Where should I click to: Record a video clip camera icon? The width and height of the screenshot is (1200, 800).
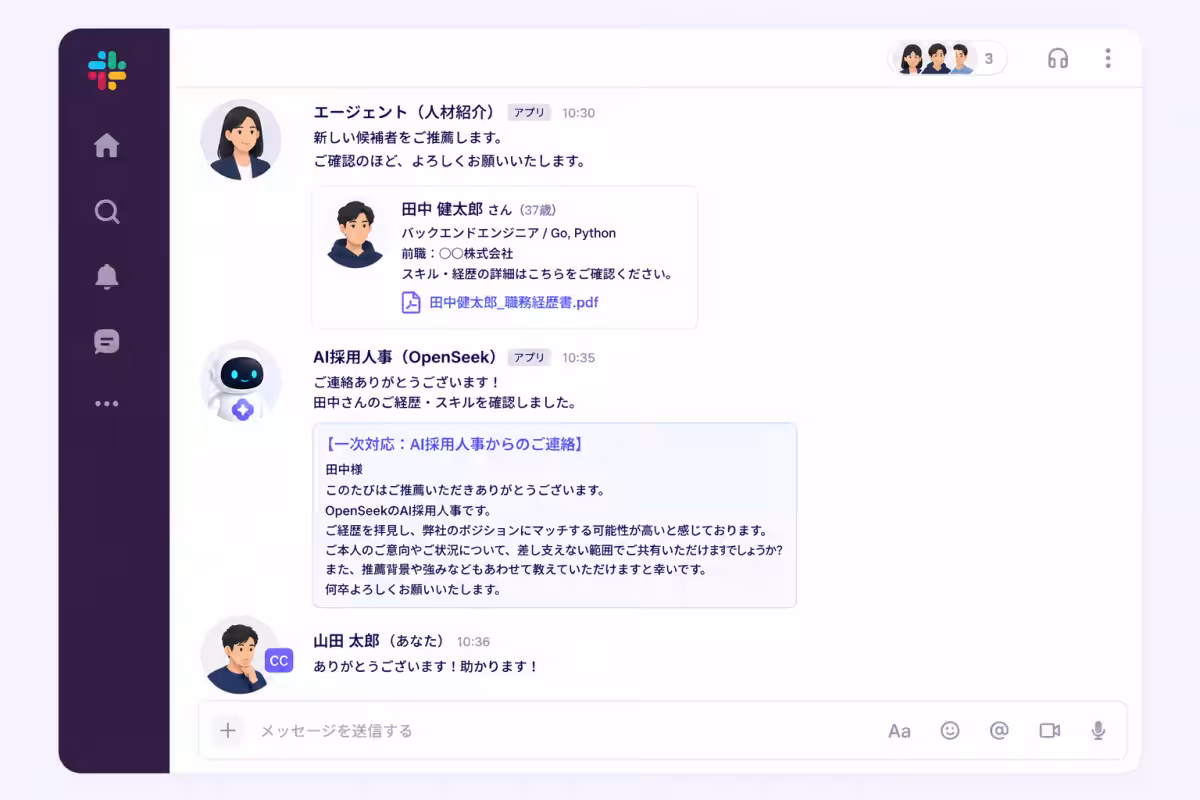click(x=1049, y=731)
